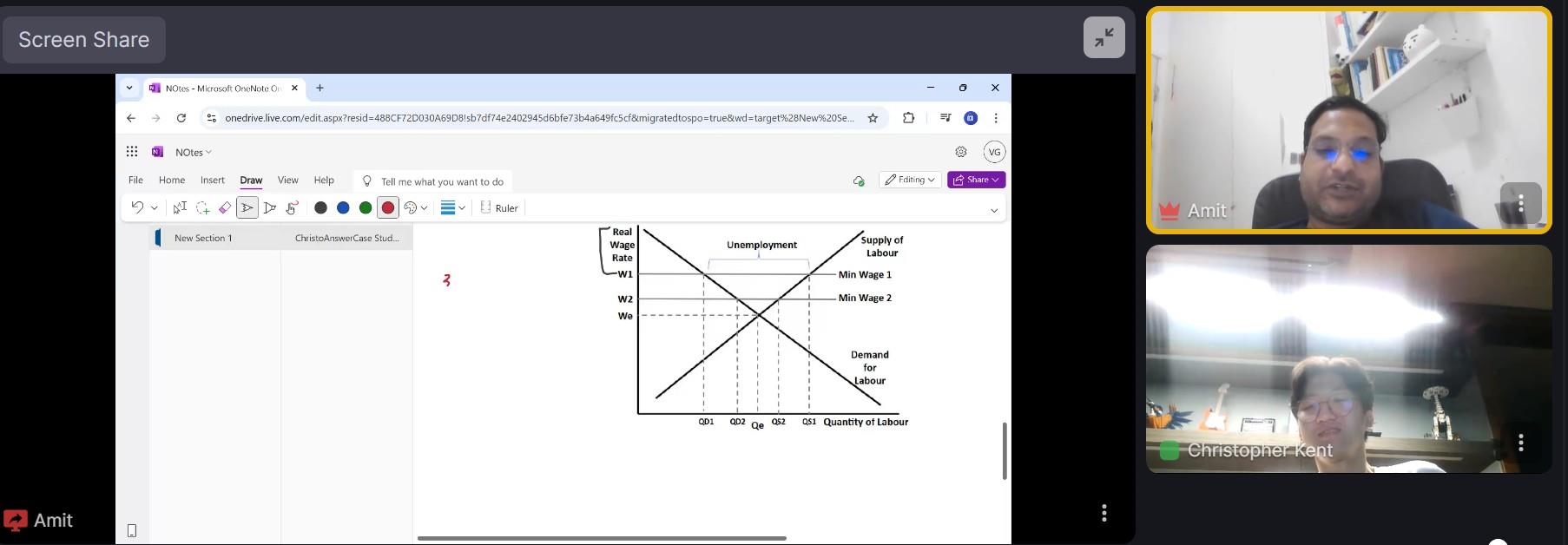This screenshot has width=1568, height=545.
Task: Open the ChristoAnswerCase Stud... page
Action: [346, 238]
